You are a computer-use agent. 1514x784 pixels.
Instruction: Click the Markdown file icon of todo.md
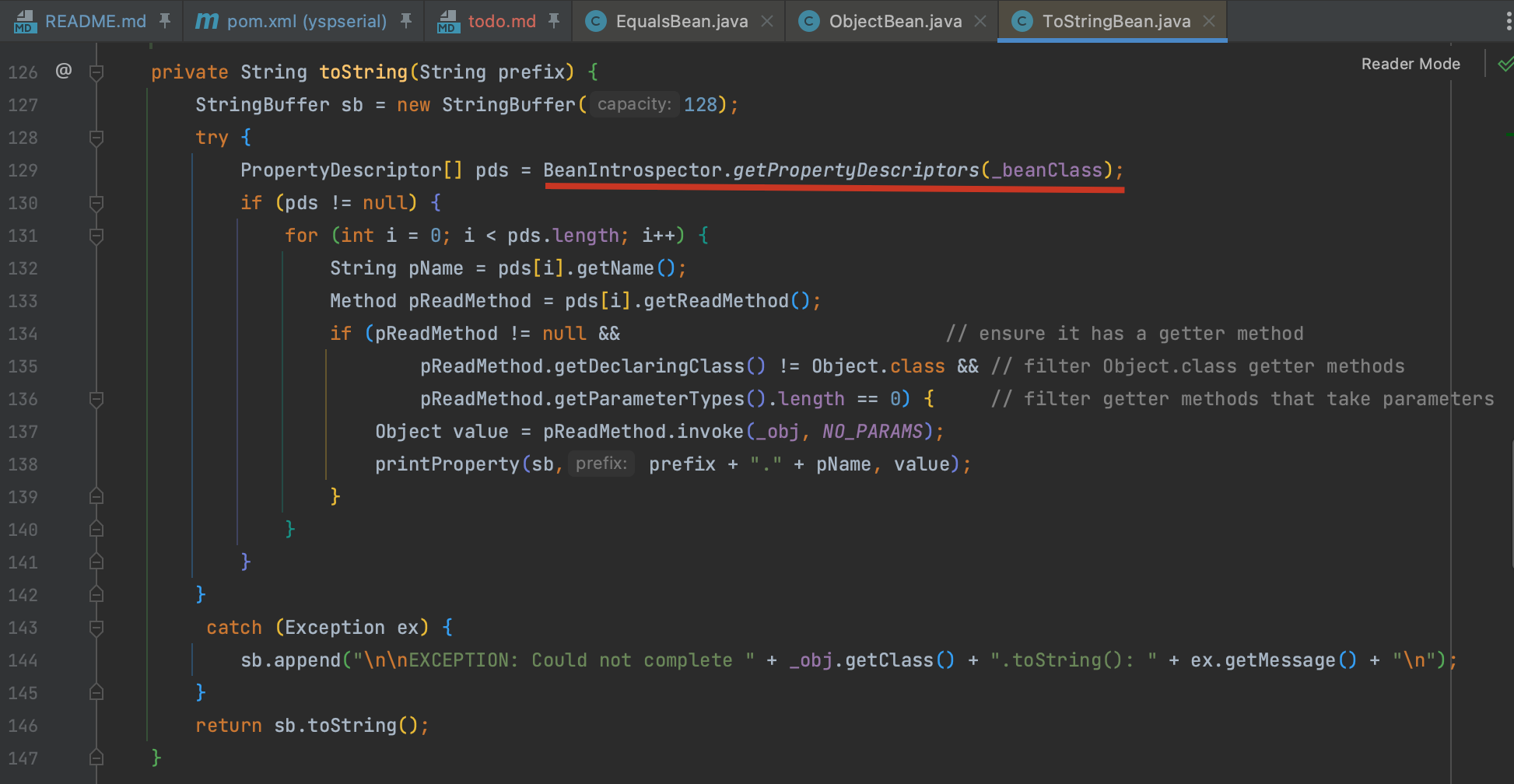447,22
